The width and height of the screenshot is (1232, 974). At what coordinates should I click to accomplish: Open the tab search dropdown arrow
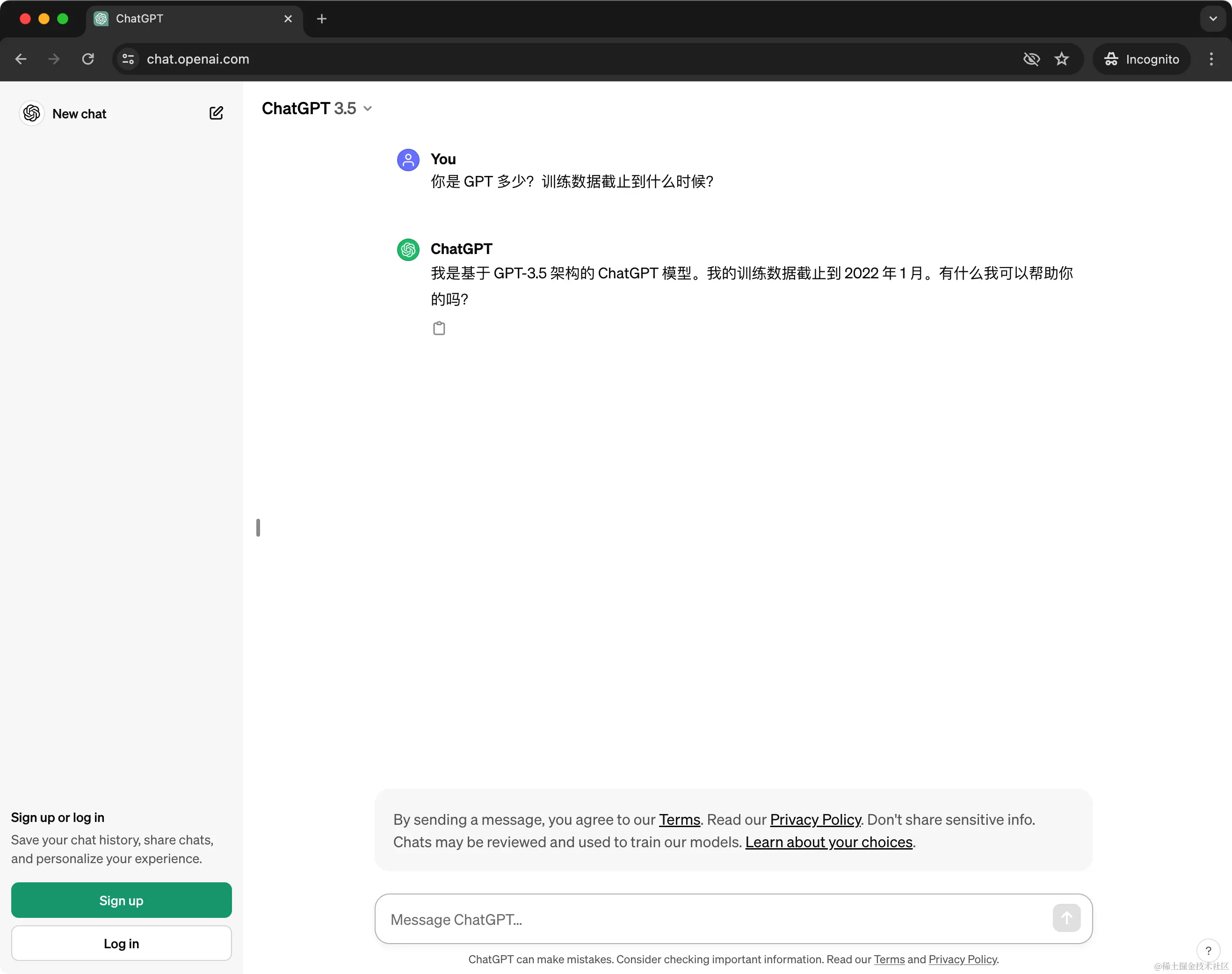click(x=1213, y=19)
